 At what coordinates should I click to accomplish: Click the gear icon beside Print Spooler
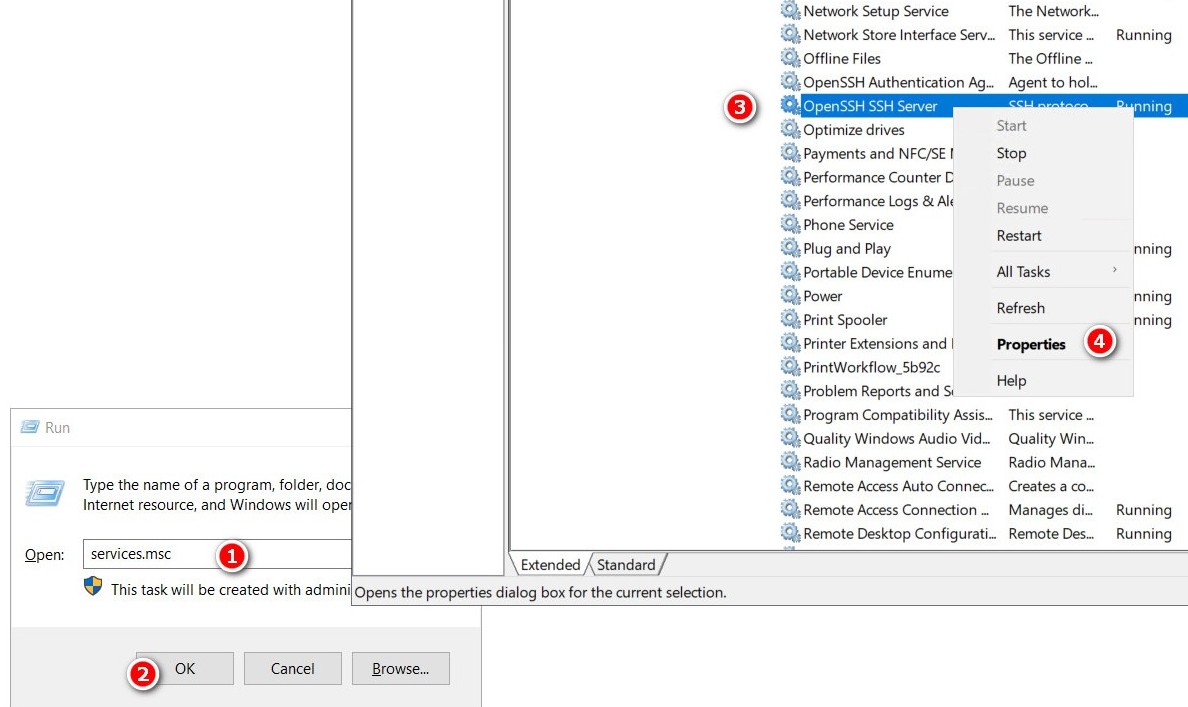pos(790,319)
